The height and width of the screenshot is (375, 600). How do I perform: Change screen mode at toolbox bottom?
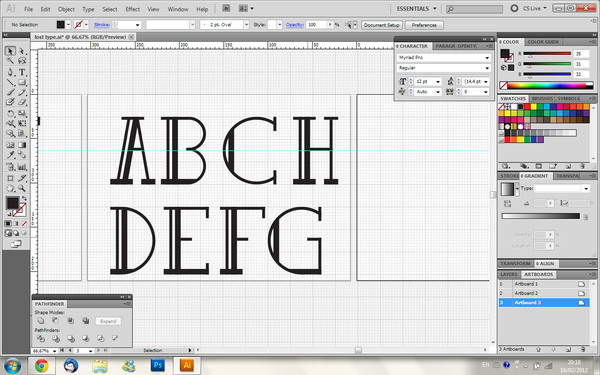point(16,244)
